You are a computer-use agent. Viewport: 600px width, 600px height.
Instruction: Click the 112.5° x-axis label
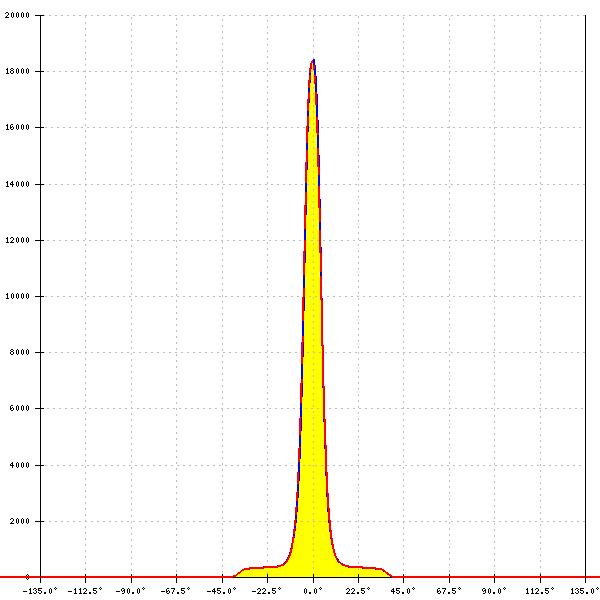540,590
